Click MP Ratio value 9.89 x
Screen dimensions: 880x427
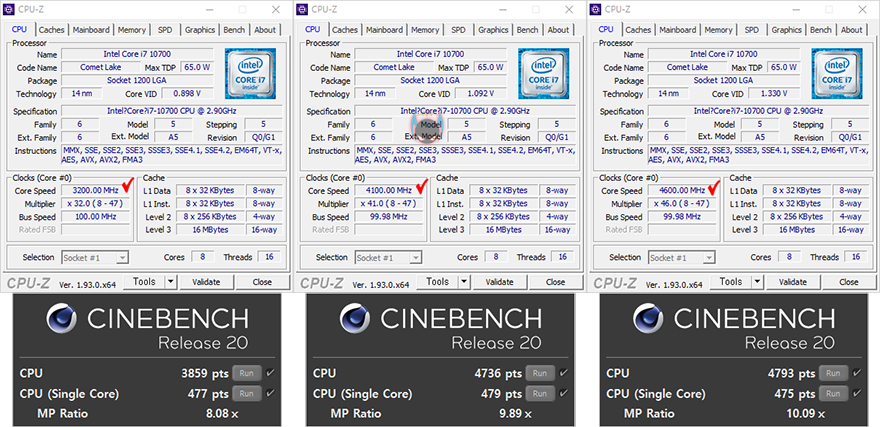pos(516,415)
